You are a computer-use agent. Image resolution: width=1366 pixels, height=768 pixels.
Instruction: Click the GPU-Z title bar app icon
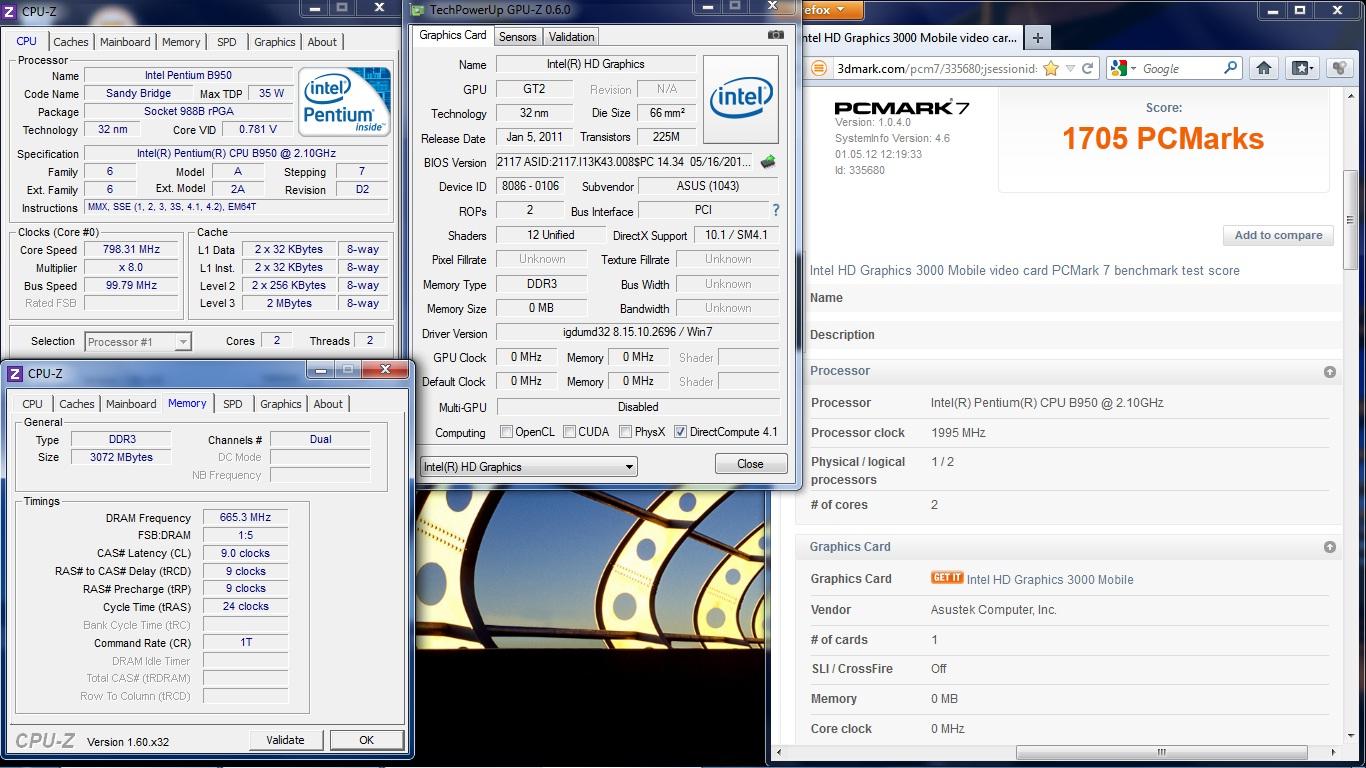pos(418,10)
